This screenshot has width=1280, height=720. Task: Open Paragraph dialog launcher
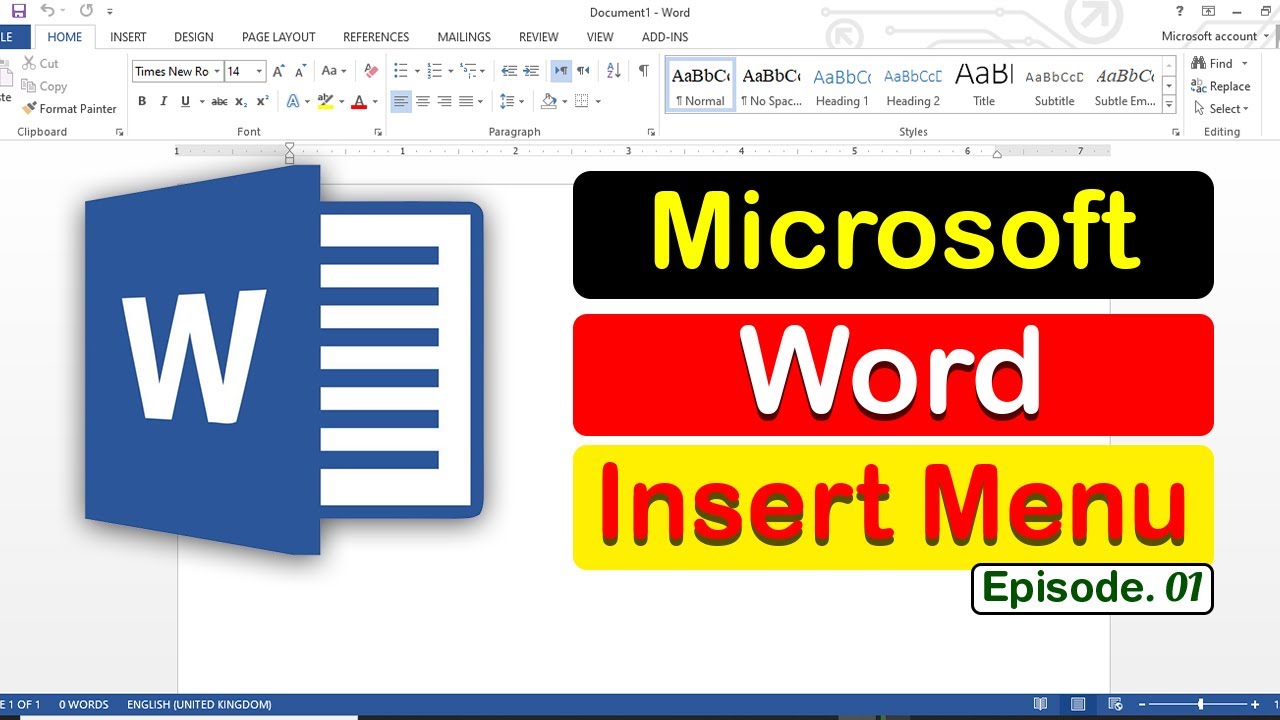pos(652,132)
